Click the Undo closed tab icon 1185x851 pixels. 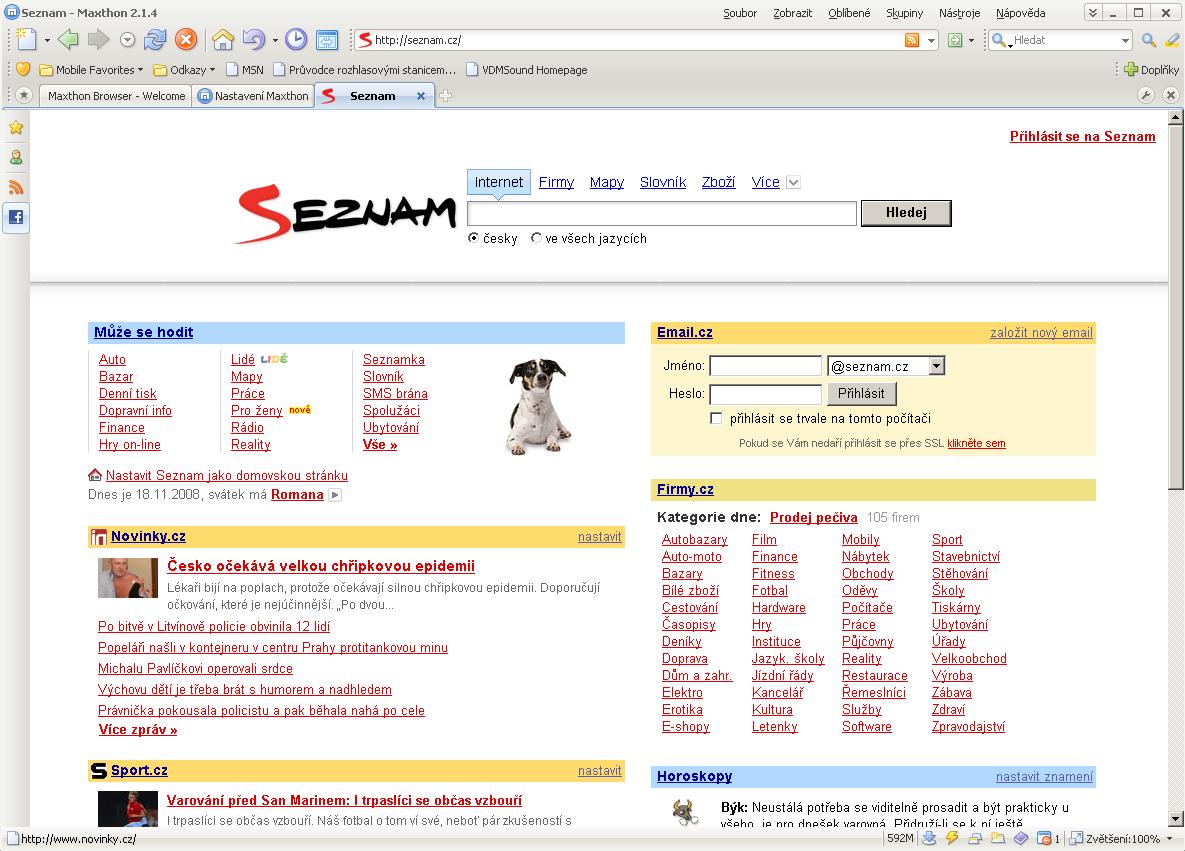coord(253,39)
